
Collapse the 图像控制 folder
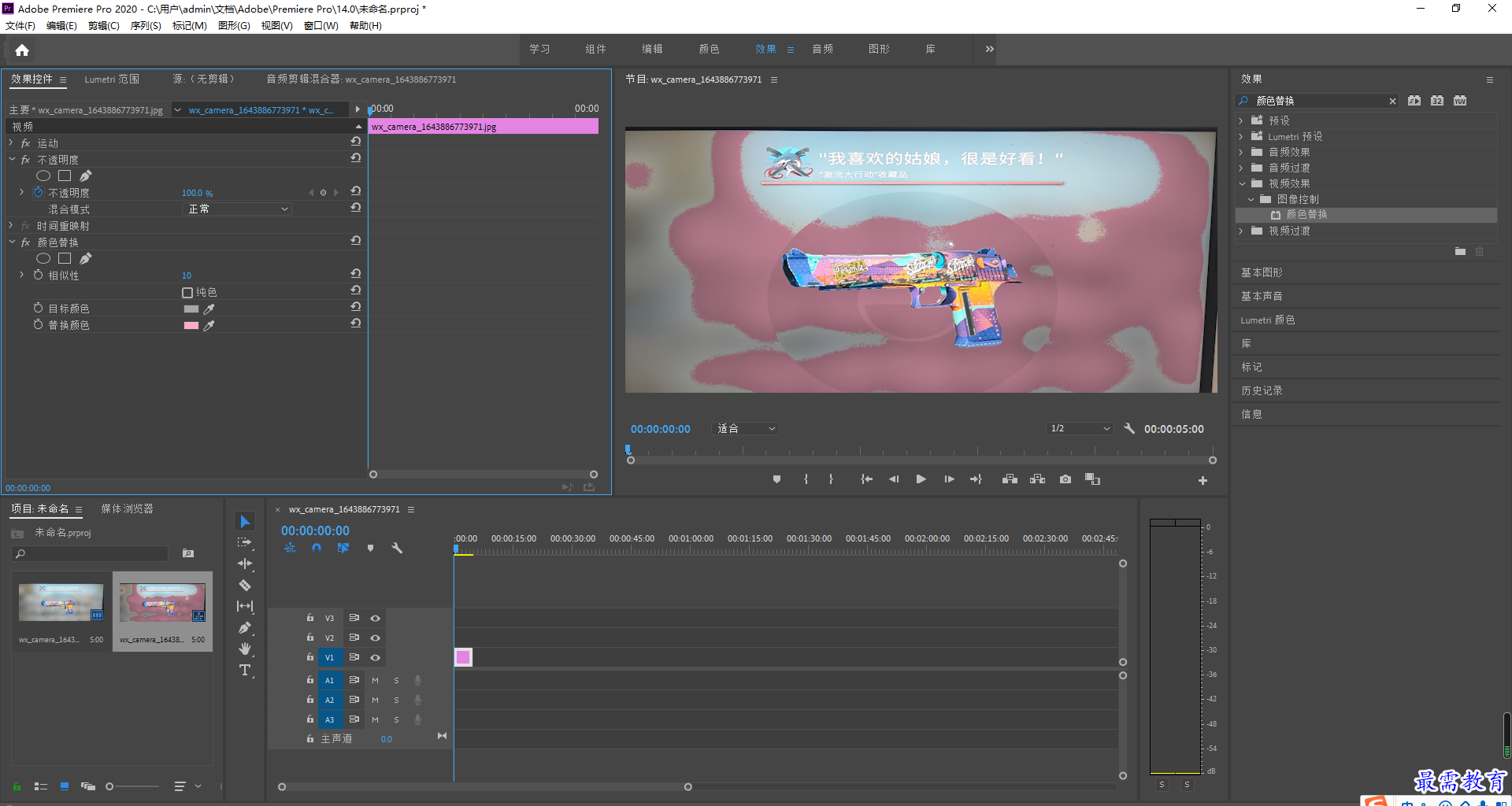1251,199
